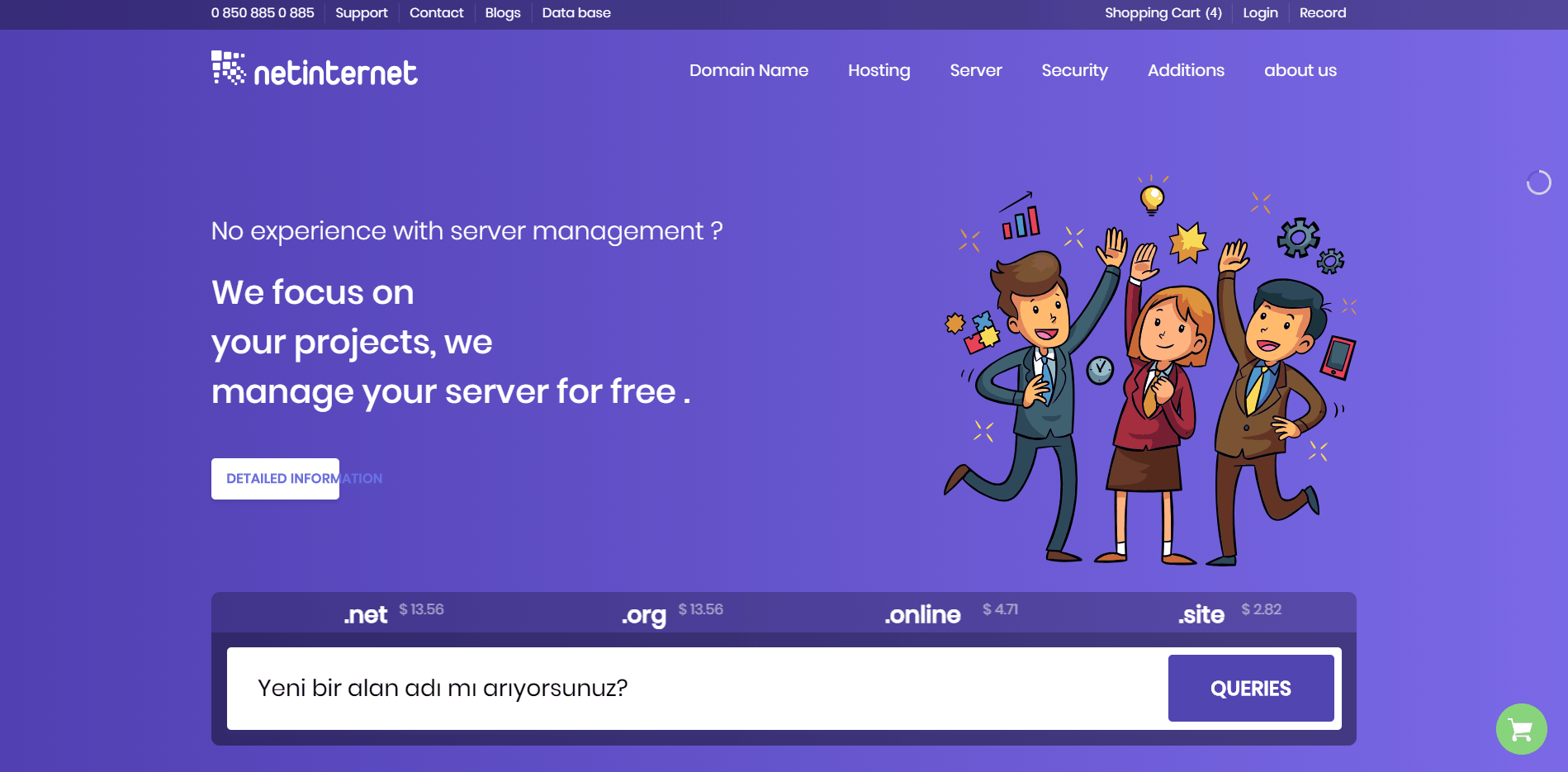The width and height of the screenshot is (1568, 772).
Task: Click the DETAILED INFORMATION button
Action: (x=275, y=478)
